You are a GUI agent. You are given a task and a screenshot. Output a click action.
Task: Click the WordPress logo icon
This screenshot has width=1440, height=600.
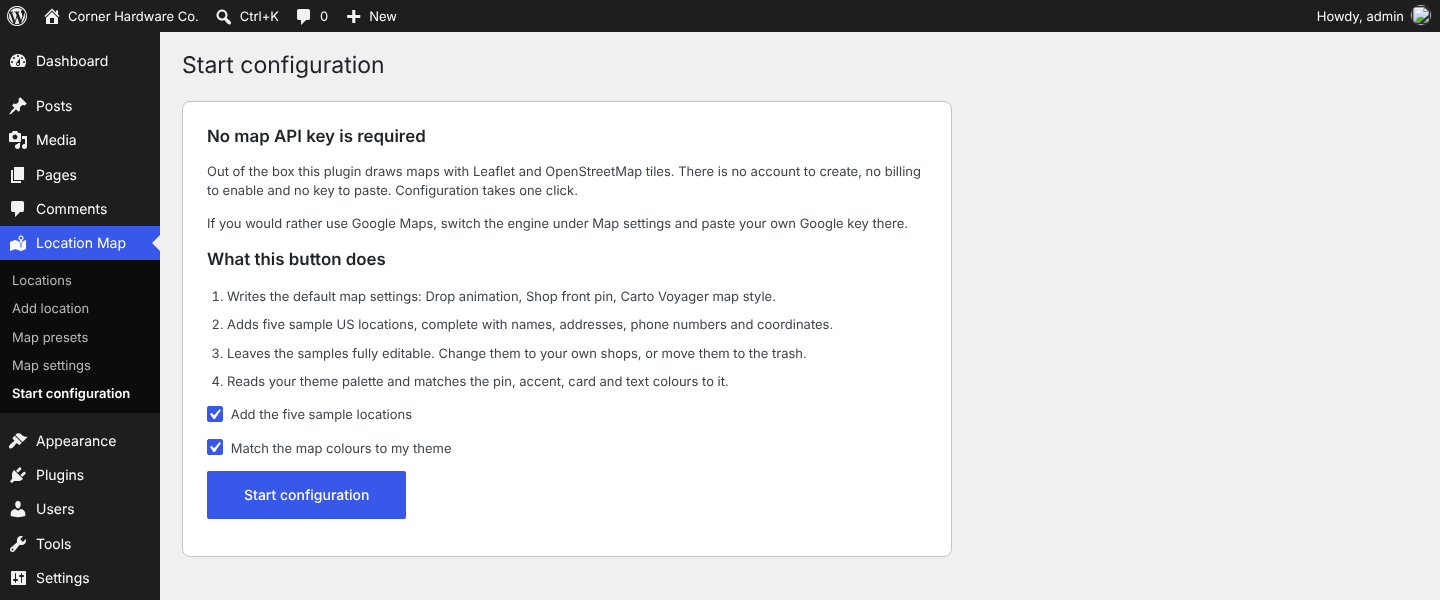point(17,16)
